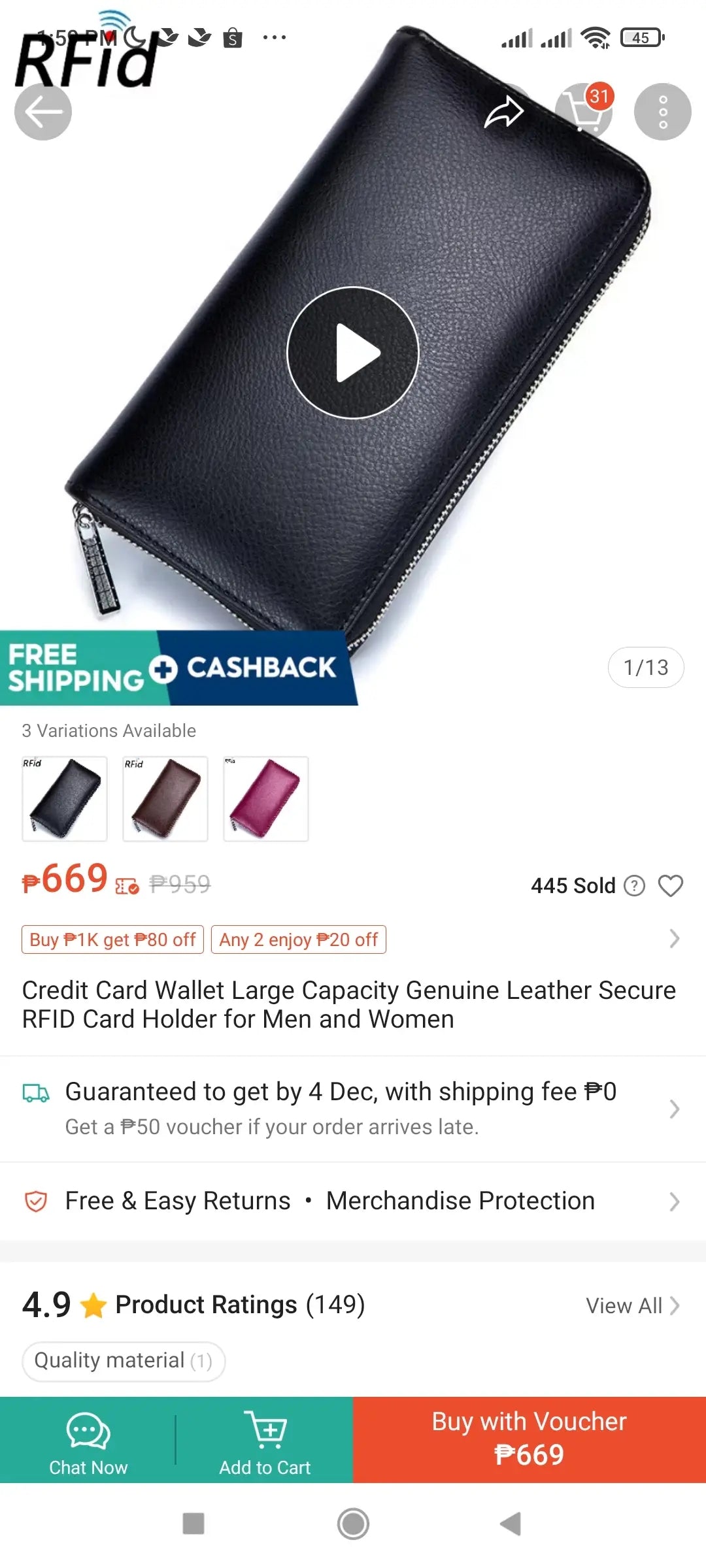View All product ratings
706x1568 pixels.
[633, 1305]
